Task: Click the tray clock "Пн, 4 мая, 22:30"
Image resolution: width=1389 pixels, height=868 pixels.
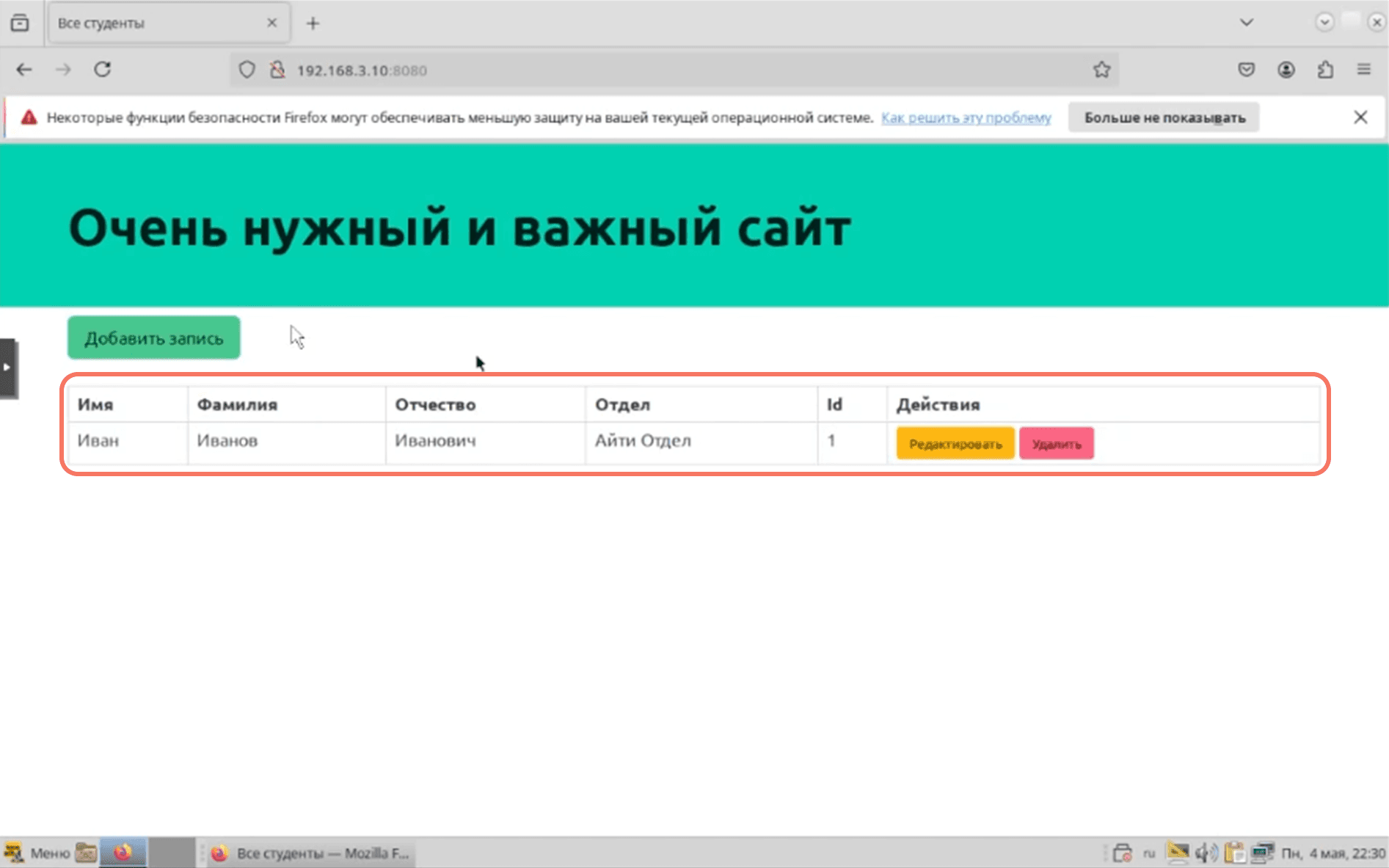Action: click(x=1333, y=853)
